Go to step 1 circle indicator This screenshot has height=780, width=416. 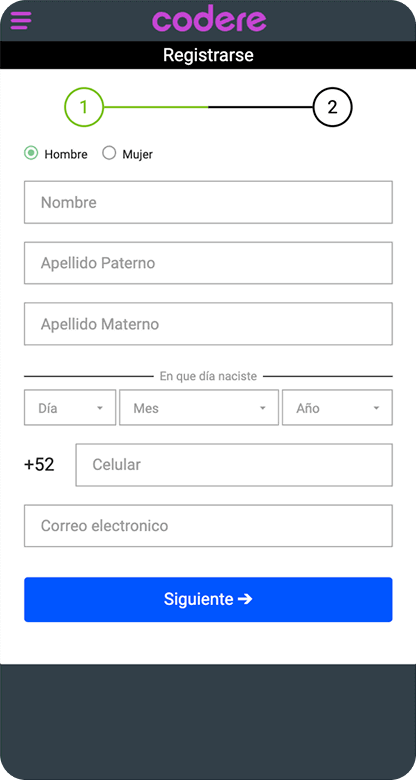84,107
